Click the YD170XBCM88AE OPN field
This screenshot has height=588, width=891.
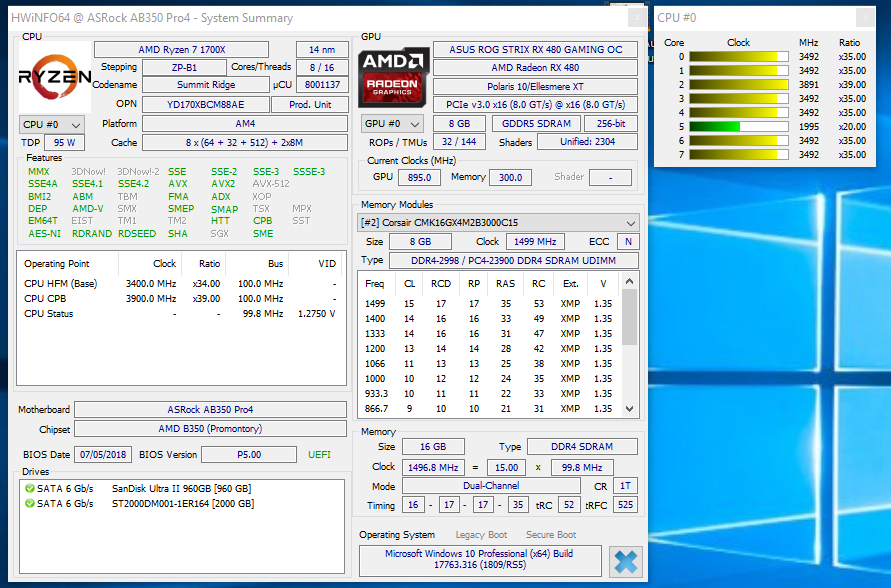pos(205,105)
